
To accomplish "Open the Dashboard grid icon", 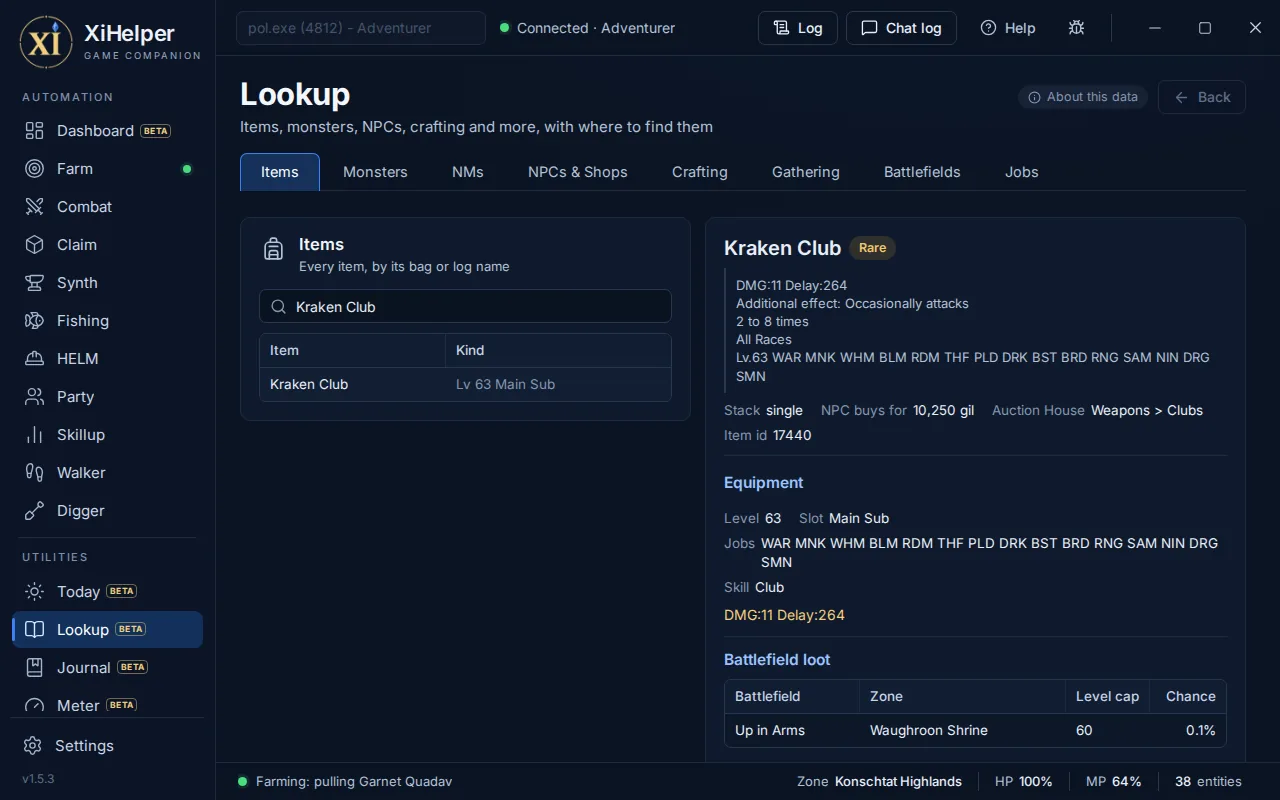I will 35,131.
